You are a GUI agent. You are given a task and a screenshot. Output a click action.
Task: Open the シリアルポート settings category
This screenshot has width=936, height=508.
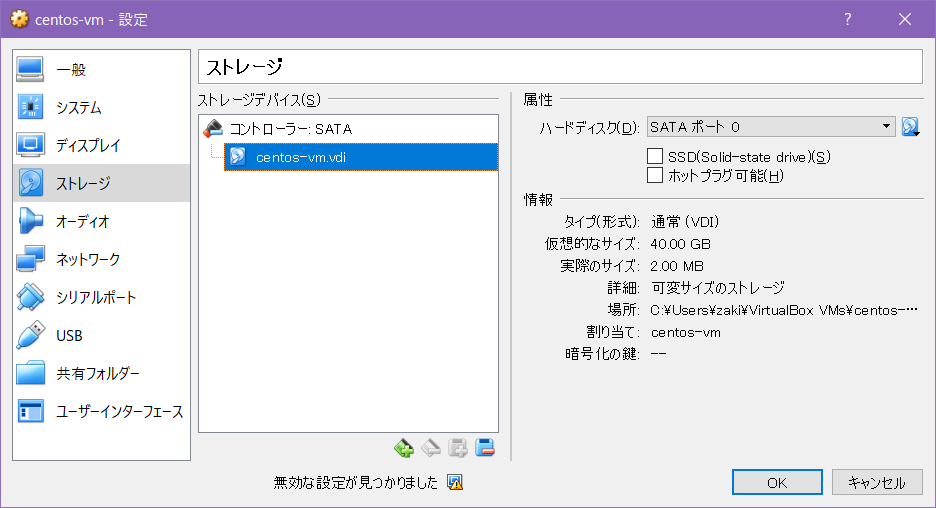[x=101, y=297]
